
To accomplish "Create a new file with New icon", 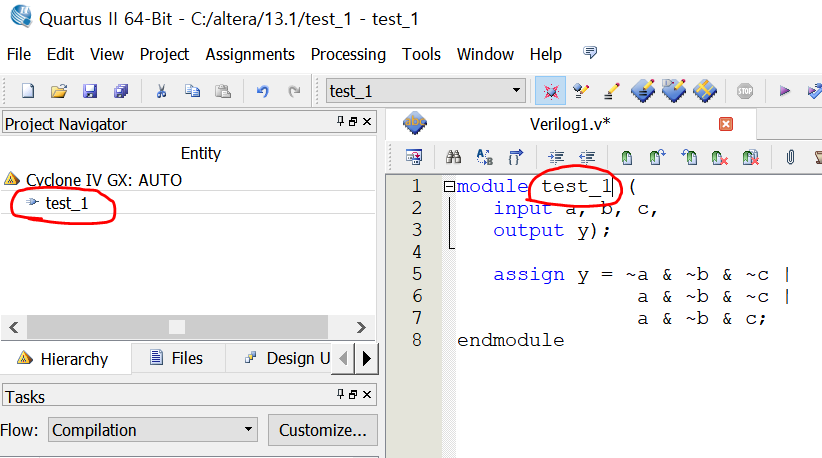I will click(x=28, y=91).
